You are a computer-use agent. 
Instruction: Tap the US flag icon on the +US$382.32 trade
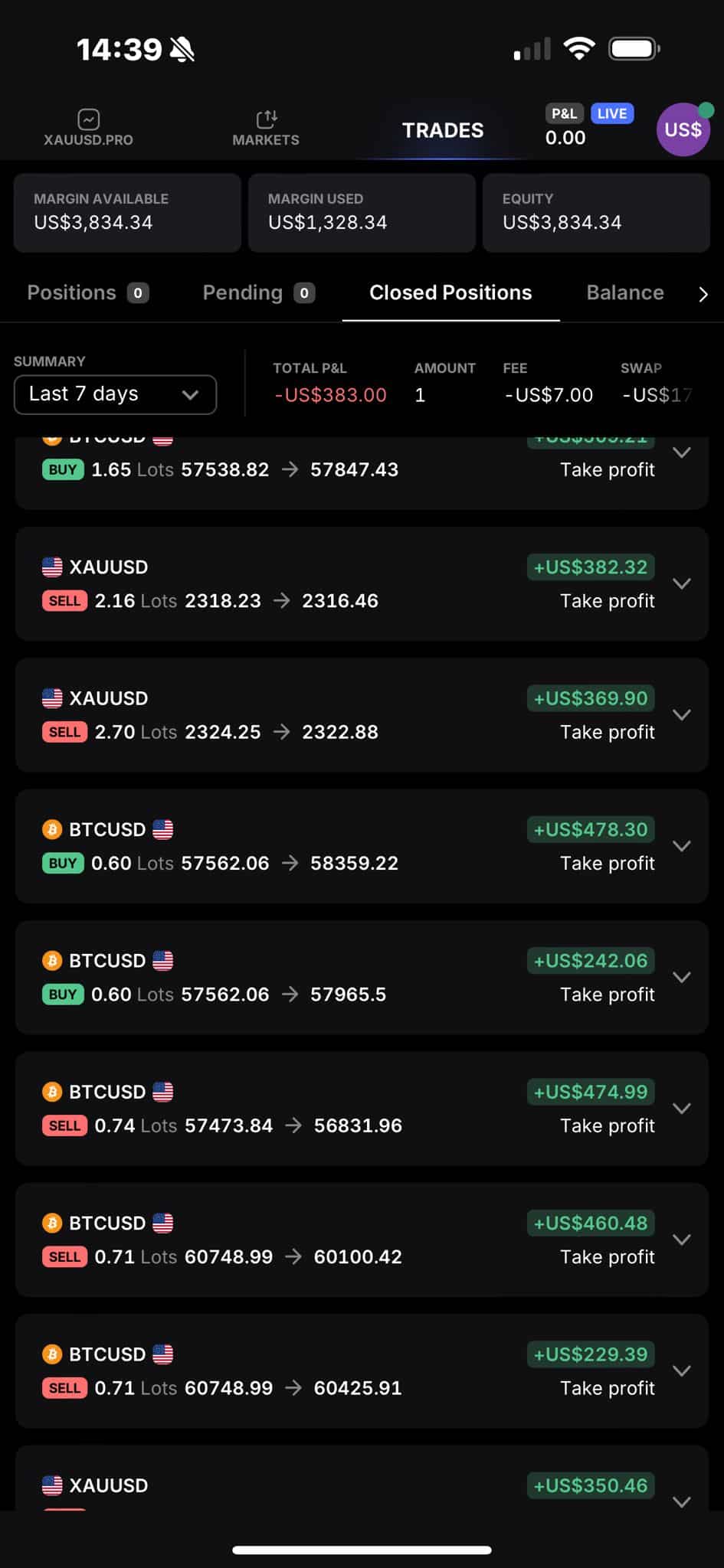pyautogui.click(x=52, y=567)
